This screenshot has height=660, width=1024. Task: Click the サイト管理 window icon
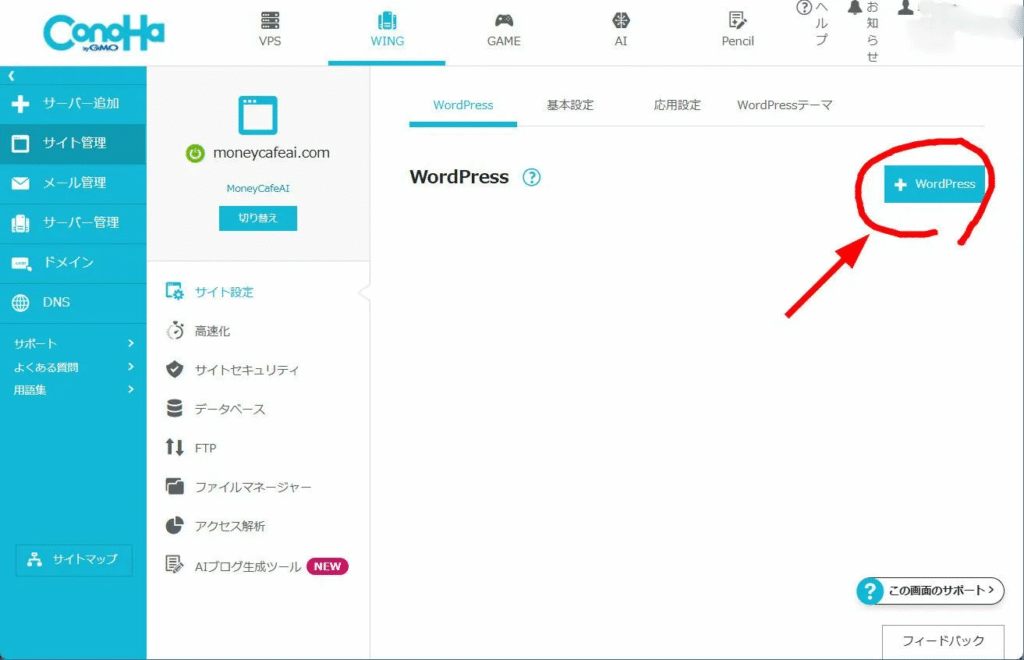tap(20, 144)
